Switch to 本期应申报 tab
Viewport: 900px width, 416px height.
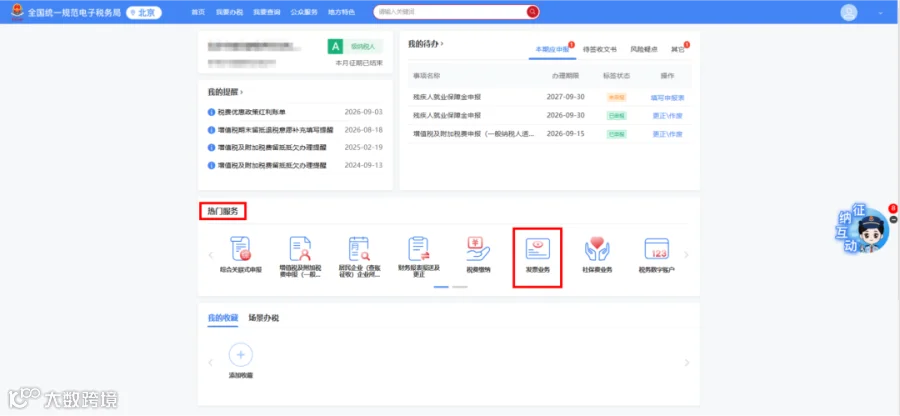[552, 50]
